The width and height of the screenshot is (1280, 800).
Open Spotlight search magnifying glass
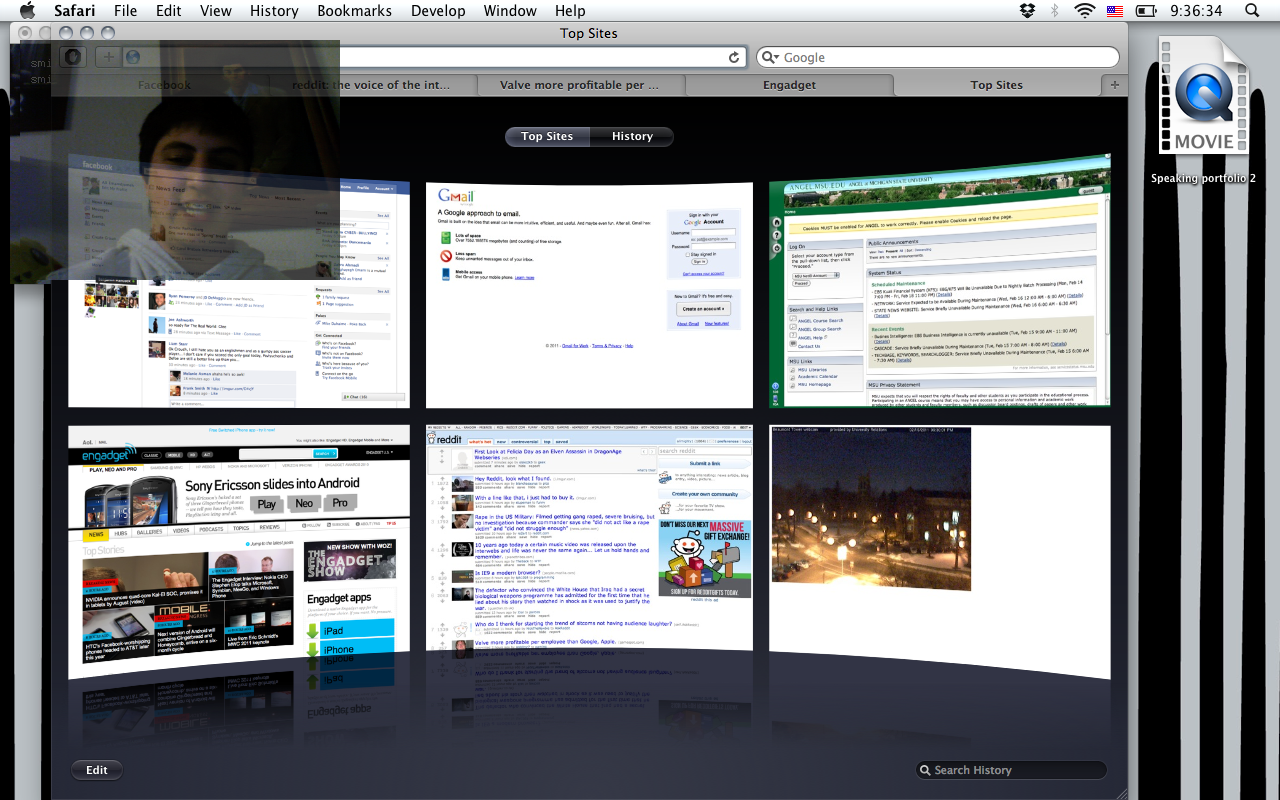coord(1252,11)
